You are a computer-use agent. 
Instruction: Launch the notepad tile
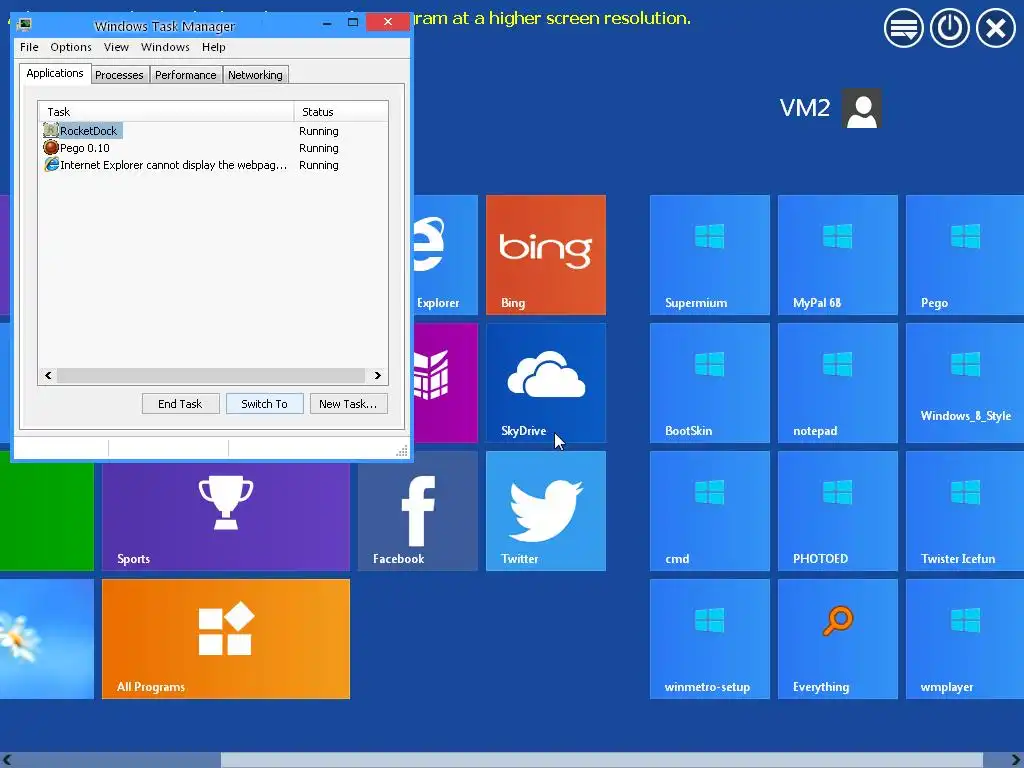[x=837, y=383]
